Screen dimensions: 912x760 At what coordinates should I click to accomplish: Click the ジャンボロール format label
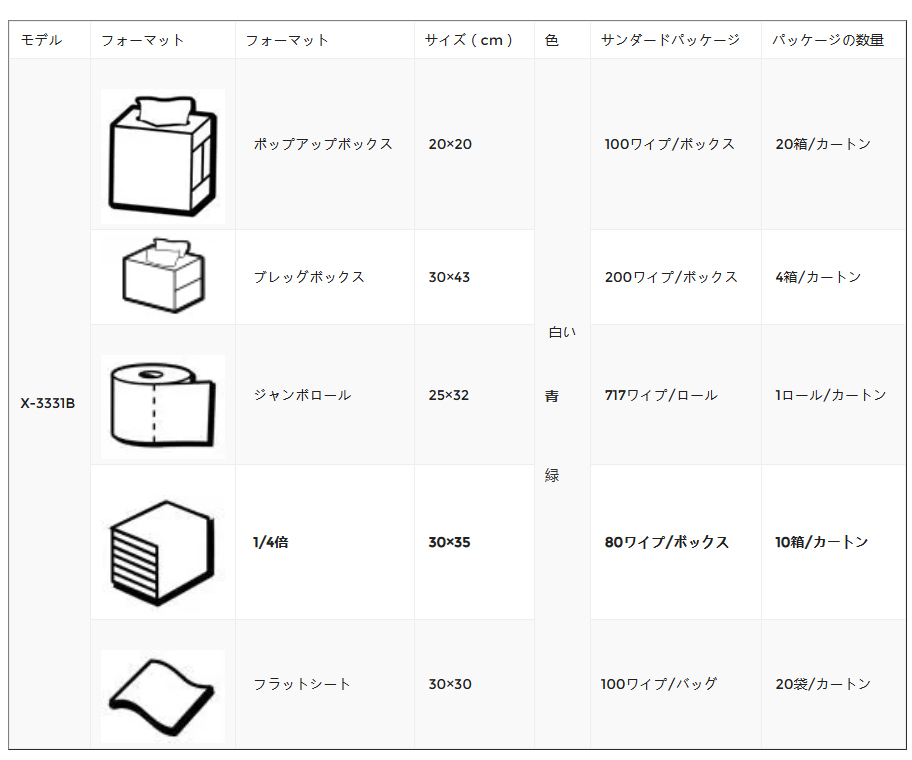pos(302,395)
